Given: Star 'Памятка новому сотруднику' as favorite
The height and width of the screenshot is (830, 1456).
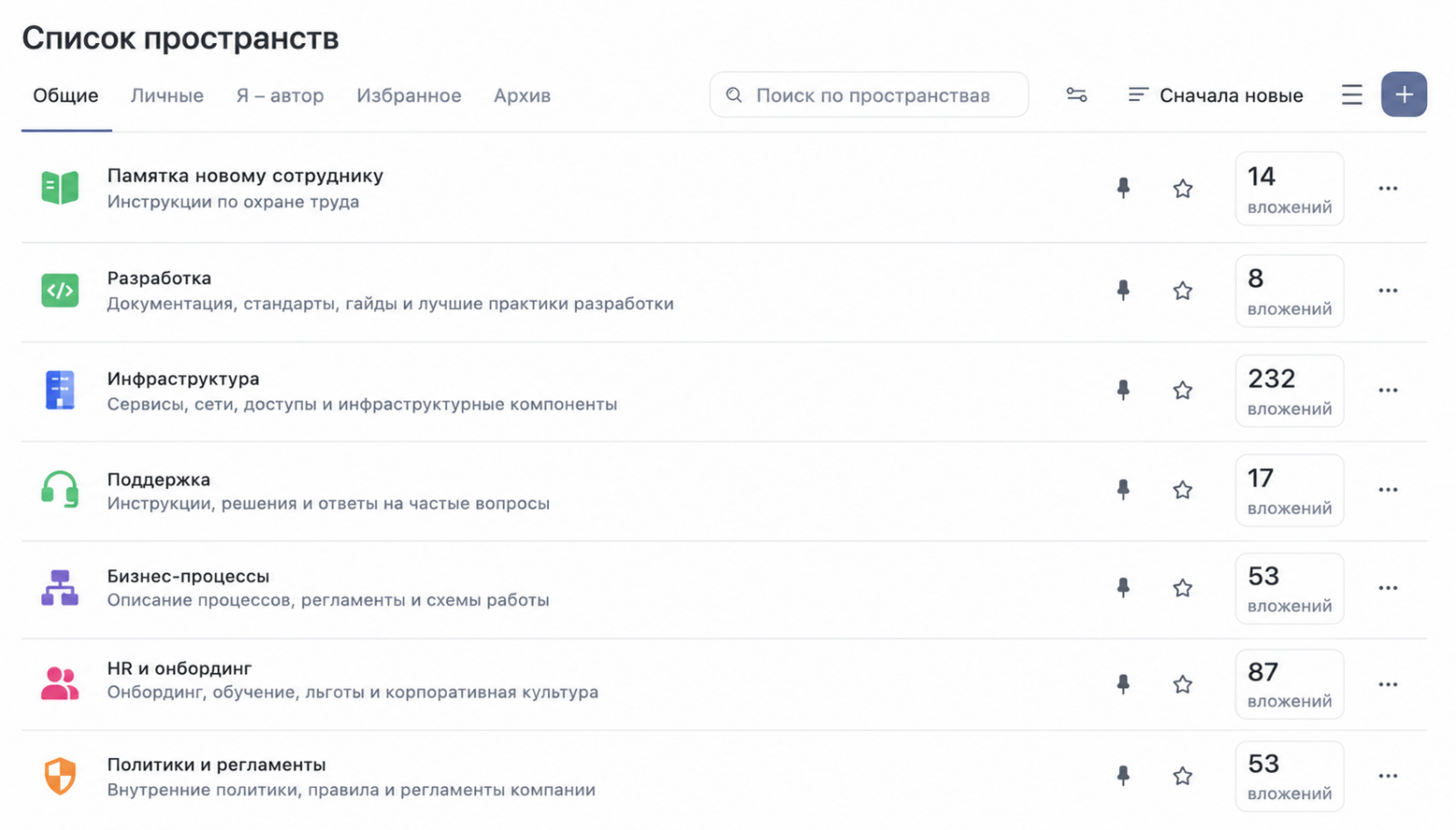Looking at the screenshot, I should click(x=1183, y=189).
